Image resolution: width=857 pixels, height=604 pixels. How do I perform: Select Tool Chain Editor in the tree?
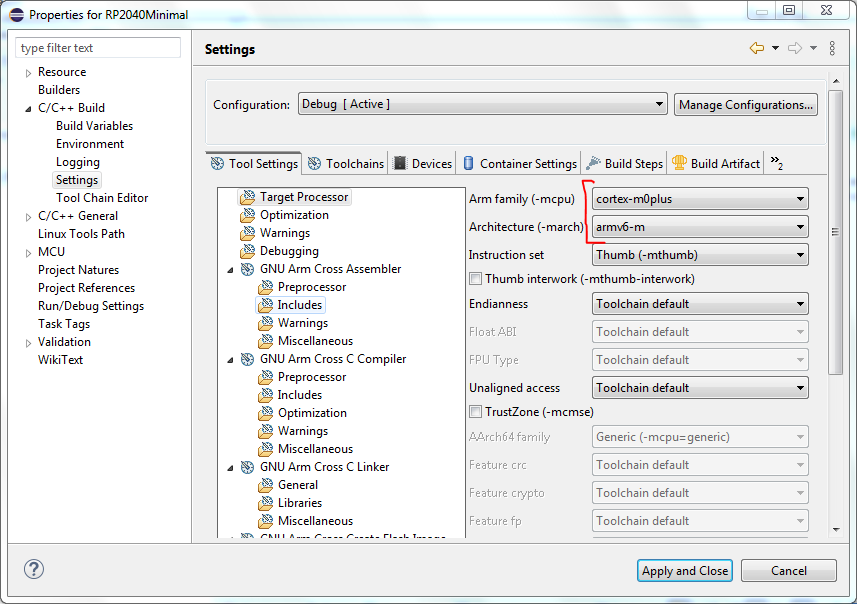[x=102, y=198]
